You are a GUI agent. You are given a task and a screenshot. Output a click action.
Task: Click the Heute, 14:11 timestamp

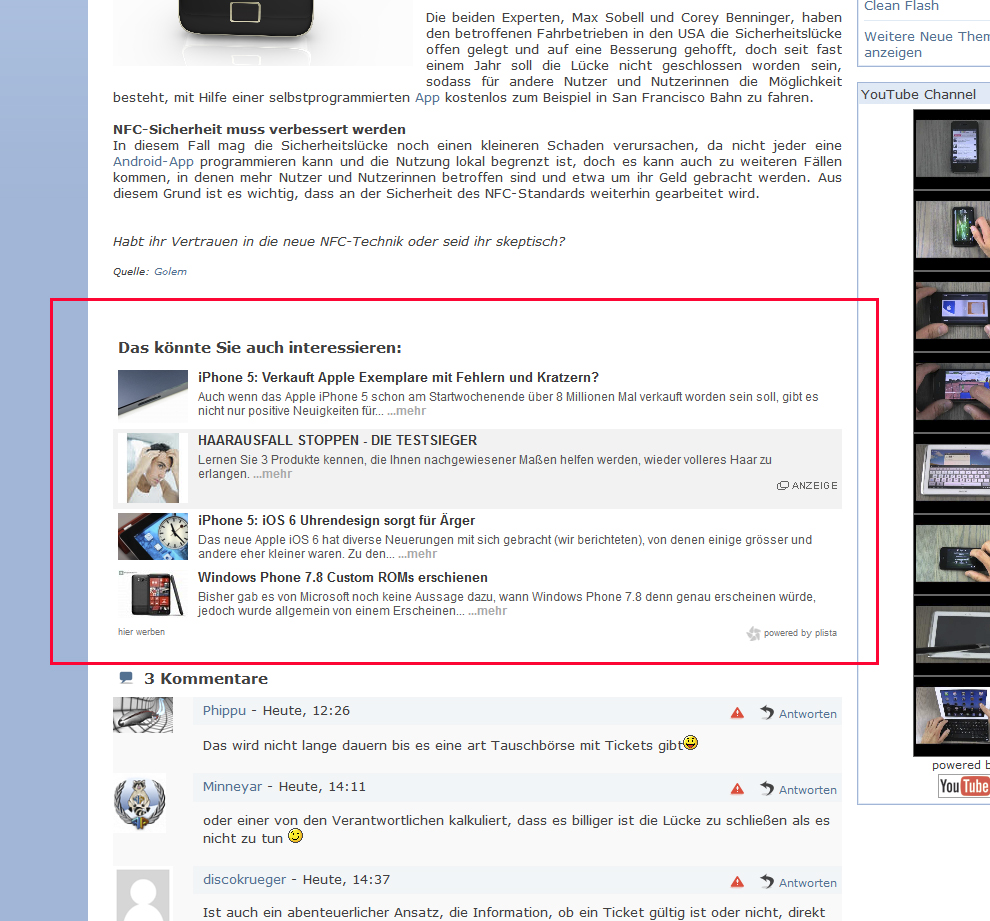[x=322, y=787]
